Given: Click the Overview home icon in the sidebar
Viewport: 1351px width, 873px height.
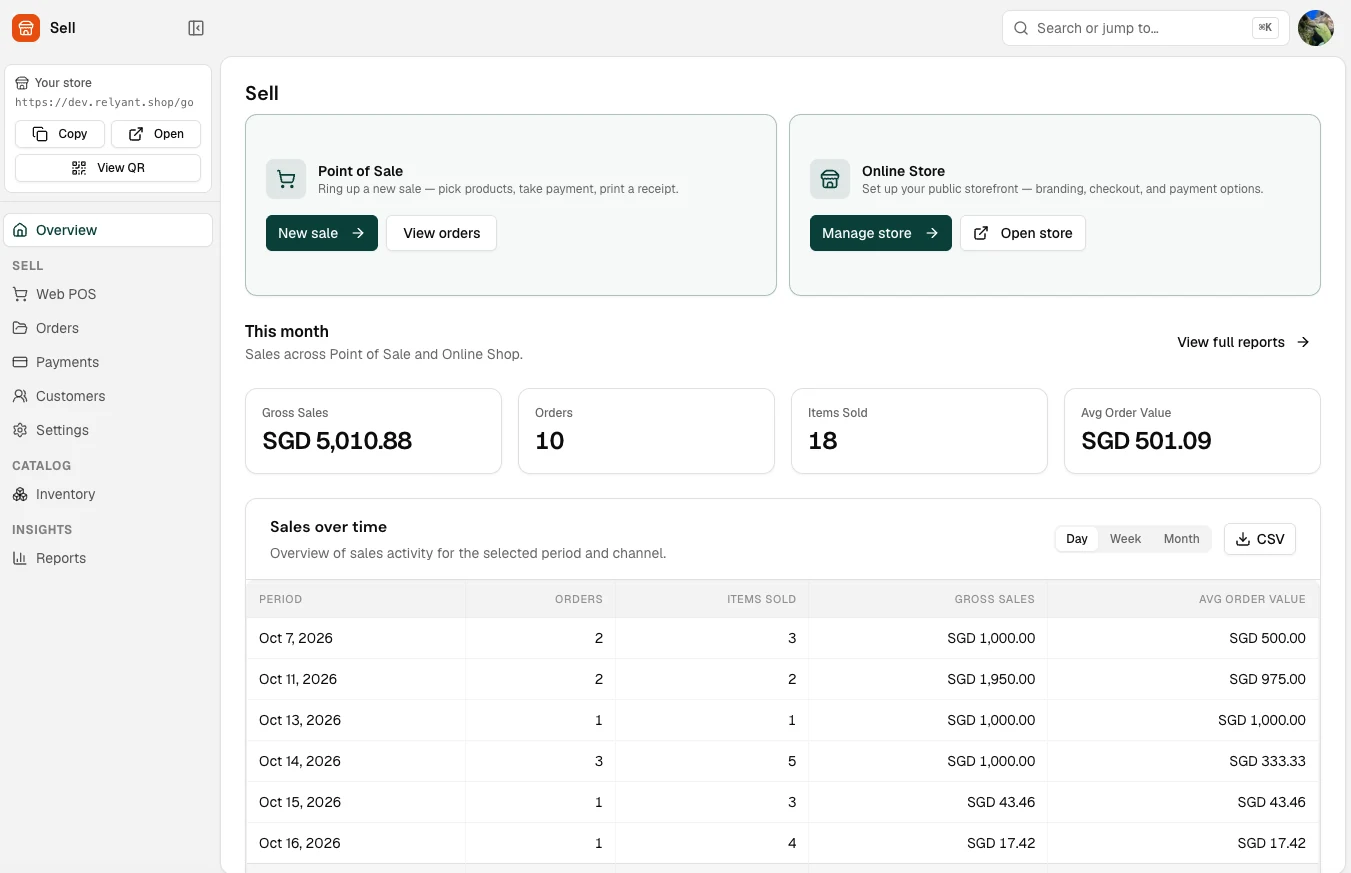Looking at the screenshot, I should click(20, 230).
